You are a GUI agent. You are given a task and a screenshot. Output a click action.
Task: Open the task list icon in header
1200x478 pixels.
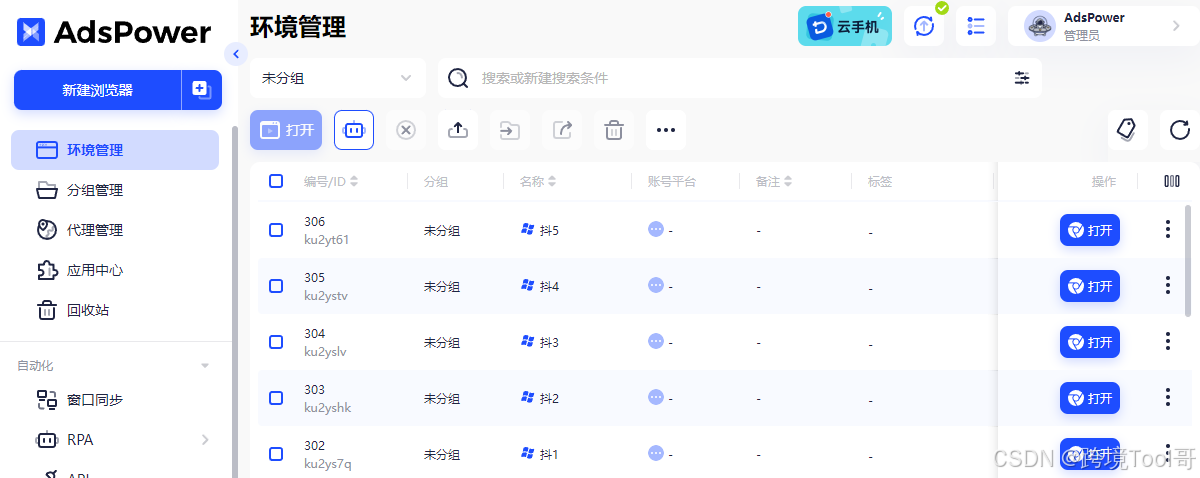[976, 26]
